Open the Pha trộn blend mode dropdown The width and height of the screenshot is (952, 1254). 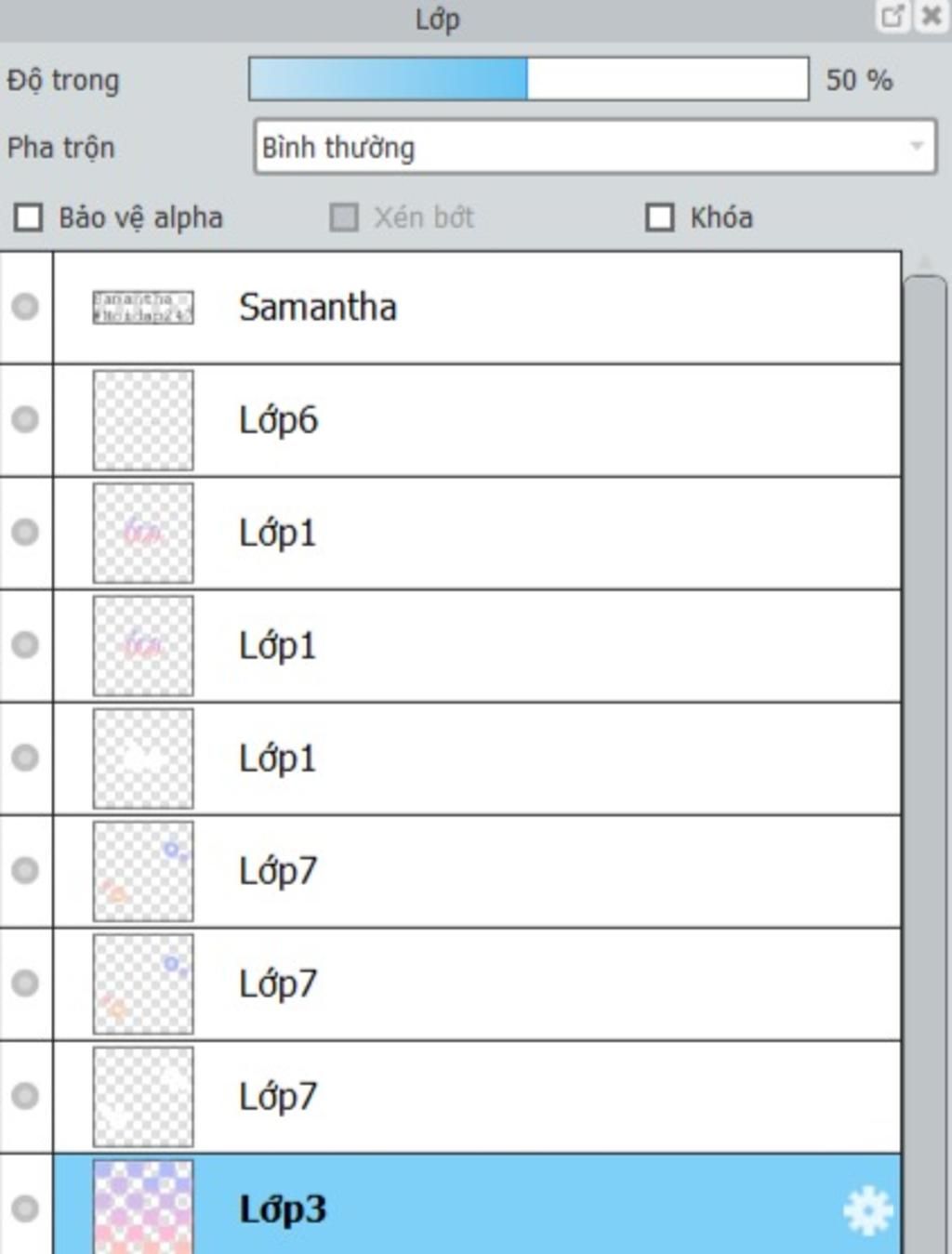(595, 147)
